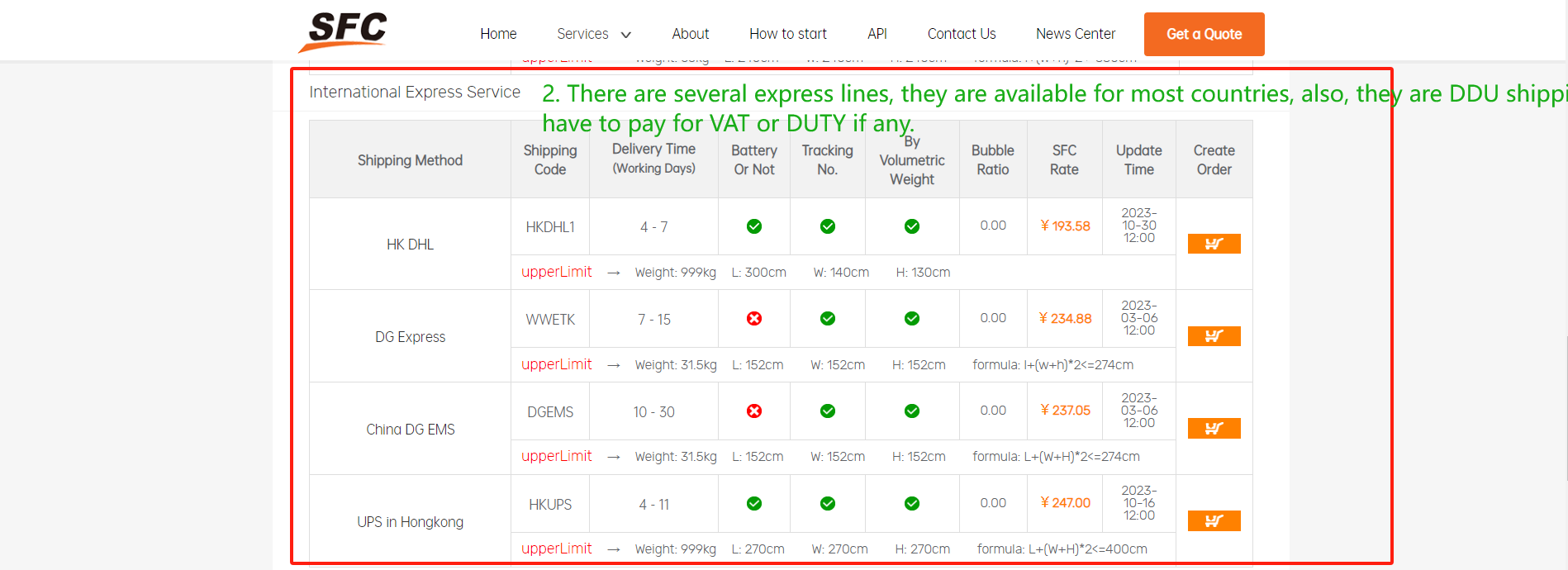Select DG Express shipping method cell
This screenshot has width=1568, height=570.
click(x=411, y=337)
